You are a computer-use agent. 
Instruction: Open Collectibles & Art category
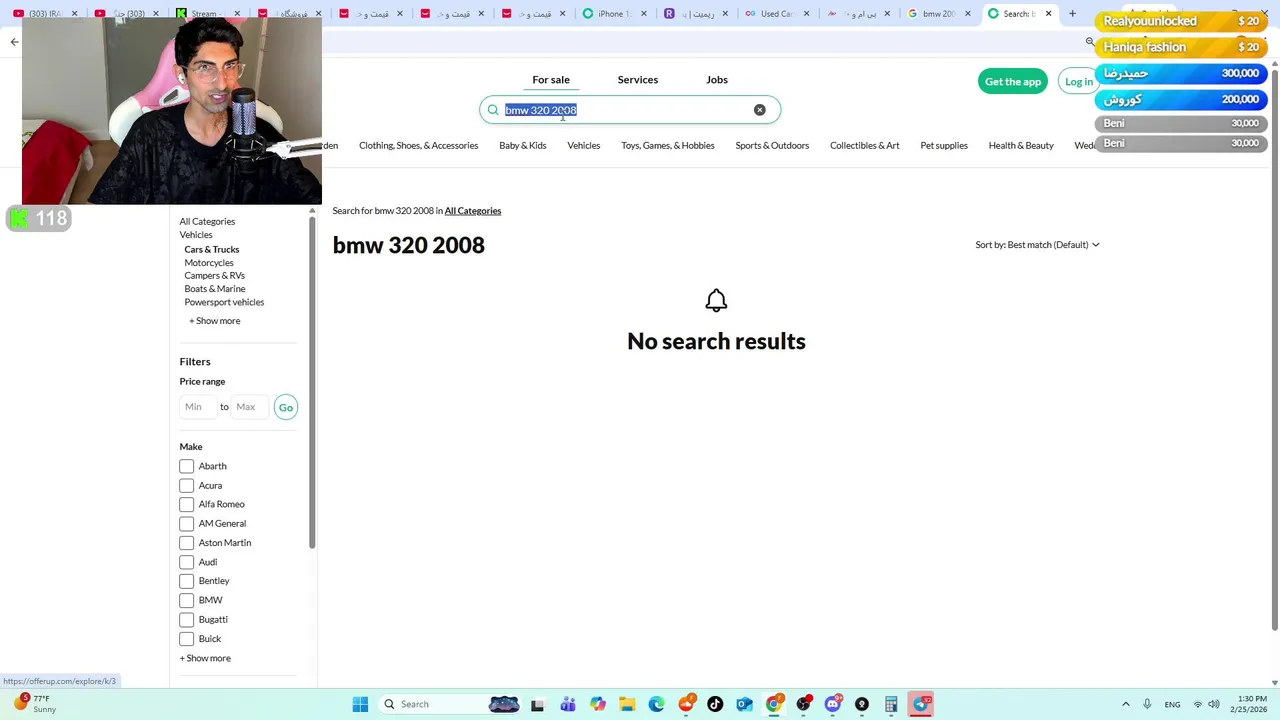865,146
